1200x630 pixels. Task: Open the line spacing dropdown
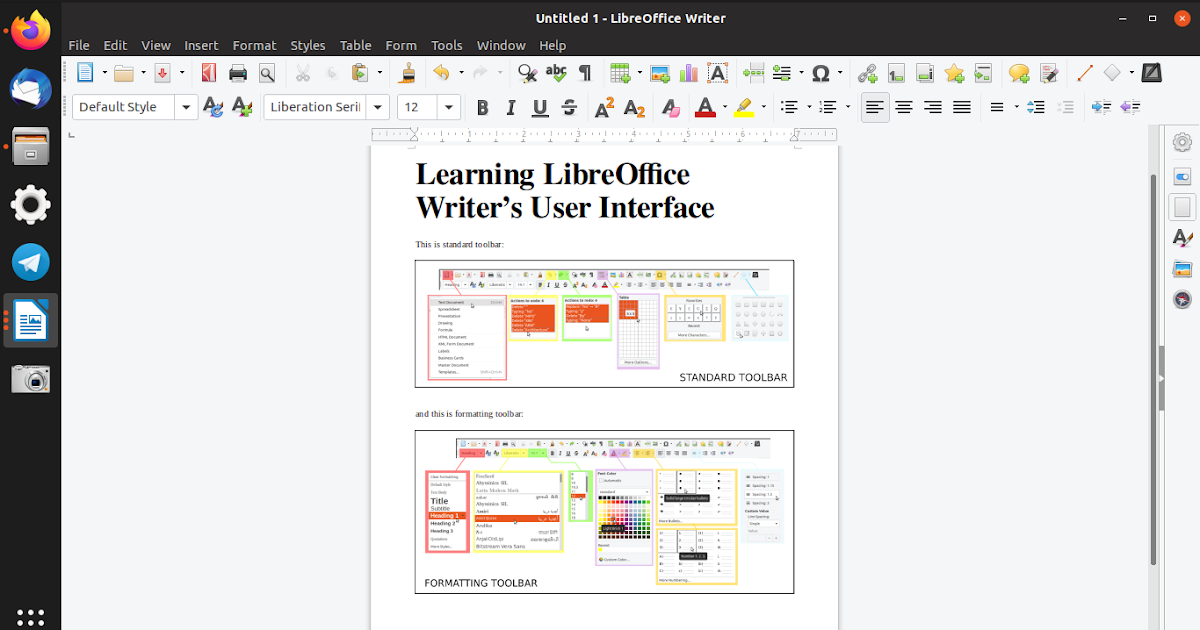pos(1016,107)
